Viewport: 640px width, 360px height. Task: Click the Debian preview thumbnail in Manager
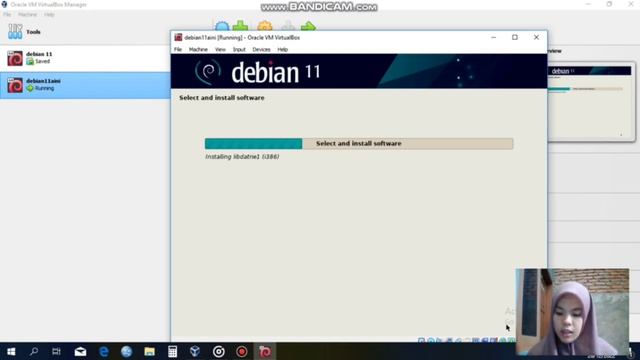pyautogui.click(x=591, y=102)
